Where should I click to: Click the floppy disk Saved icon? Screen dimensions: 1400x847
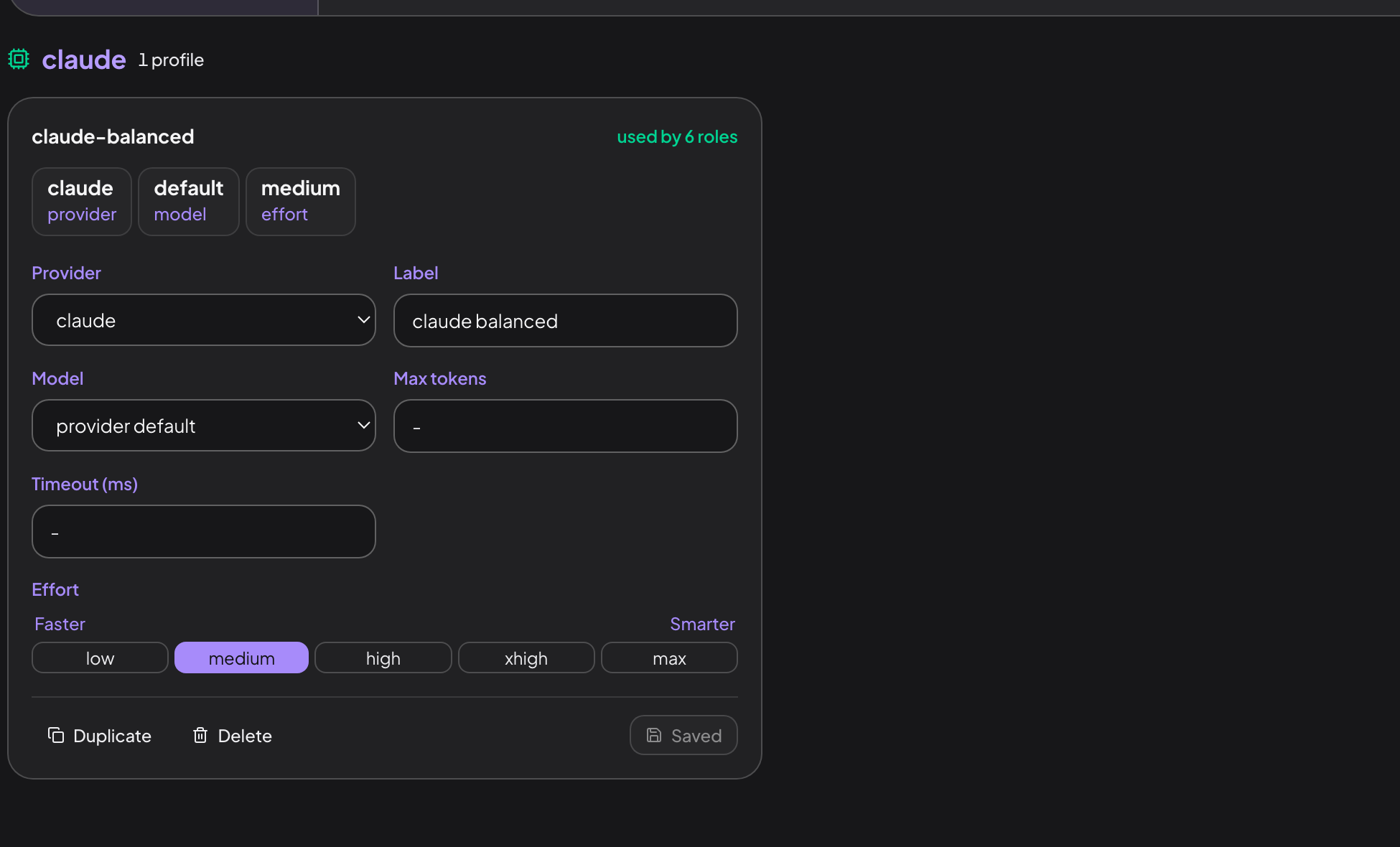point(654,735)
